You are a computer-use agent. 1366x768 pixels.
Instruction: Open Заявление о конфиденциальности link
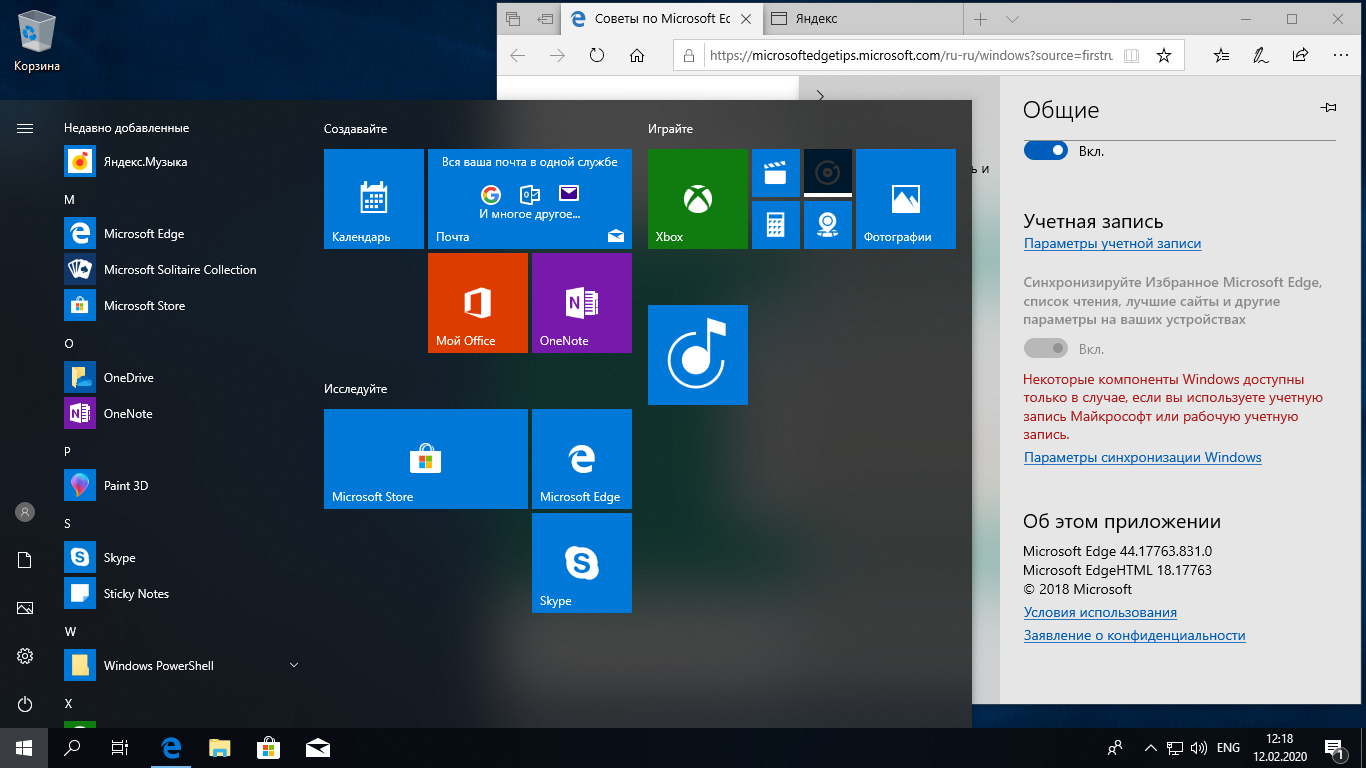[x=1134, y=635]
